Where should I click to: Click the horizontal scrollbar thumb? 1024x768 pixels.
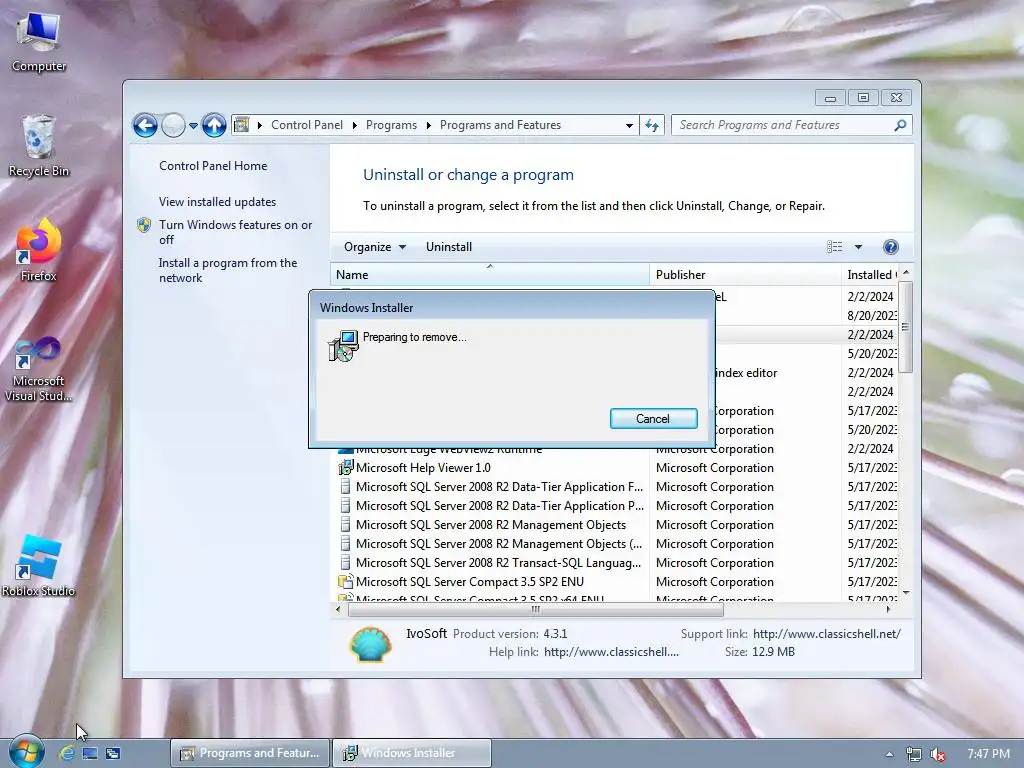(x=536, y=609)
